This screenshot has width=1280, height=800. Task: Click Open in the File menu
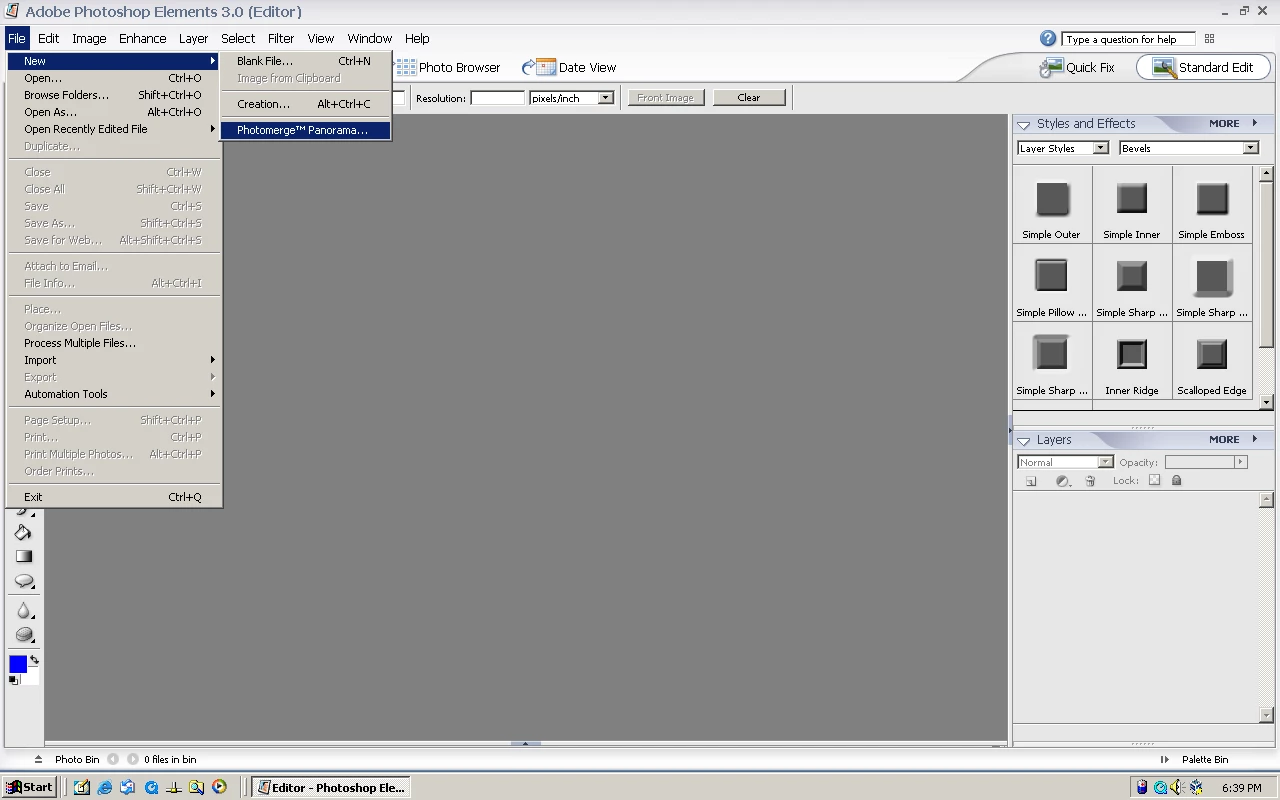[114, 78]
